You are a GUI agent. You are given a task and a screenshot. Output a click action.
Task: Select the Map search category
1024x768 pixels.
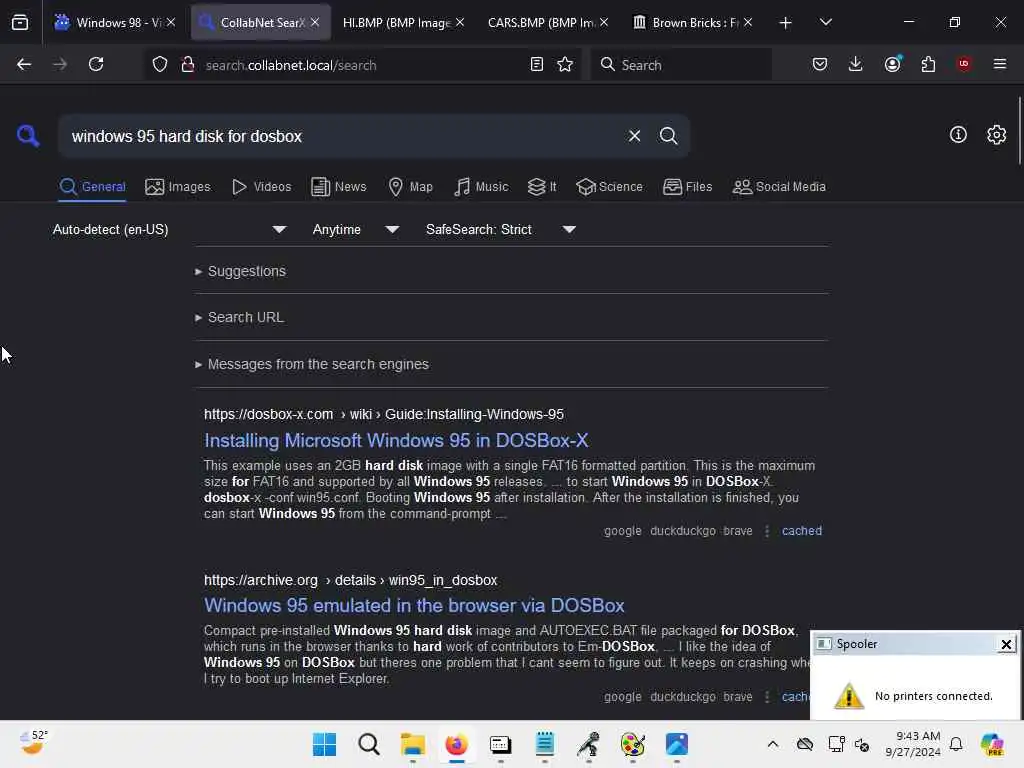410,187
